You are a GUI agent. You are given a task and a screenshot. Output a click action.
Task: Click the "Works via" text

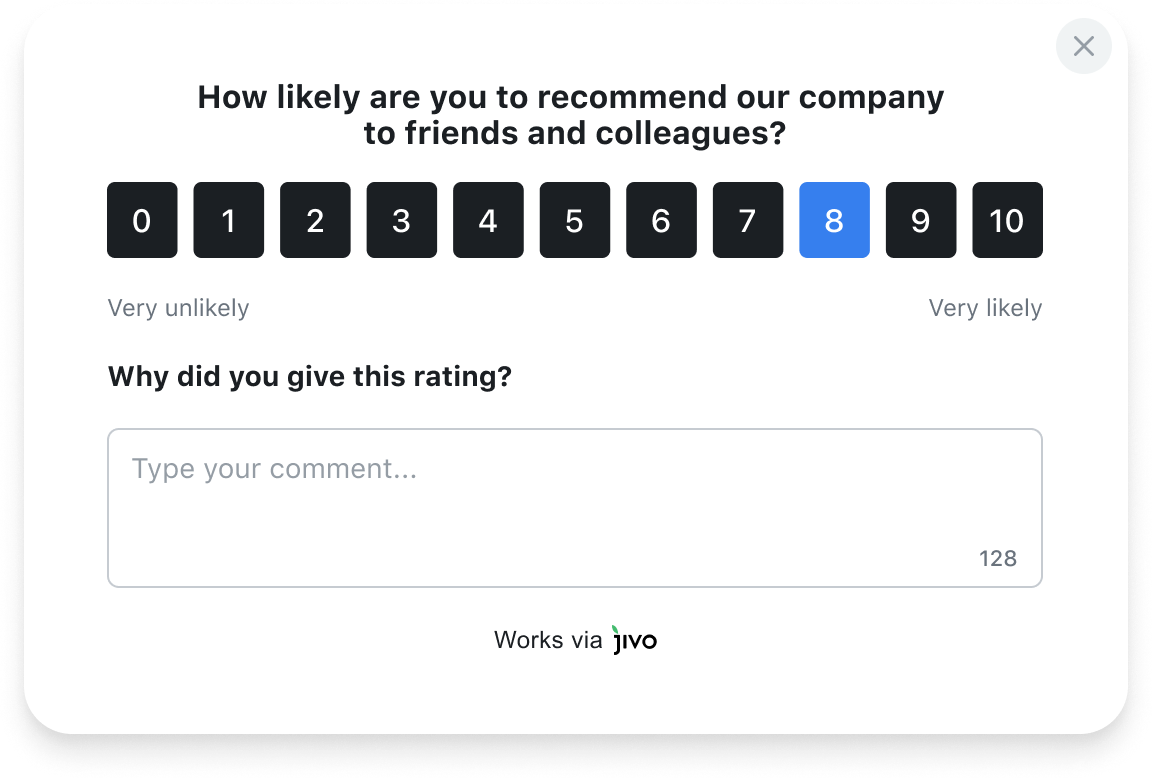click(548, 640)
